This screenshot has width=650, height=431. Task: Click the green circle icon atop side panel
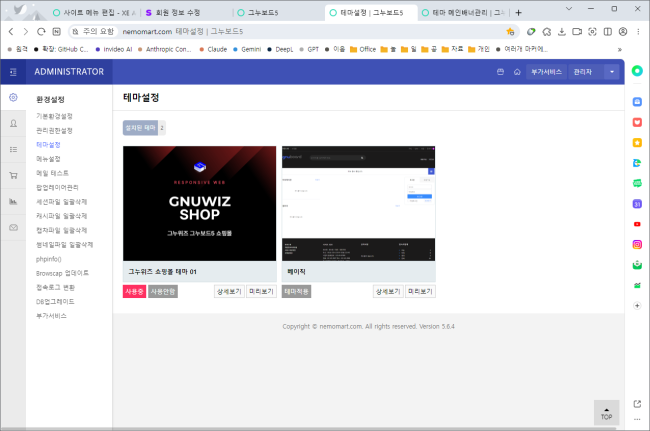pyautogui.click(x=637, y=71)
